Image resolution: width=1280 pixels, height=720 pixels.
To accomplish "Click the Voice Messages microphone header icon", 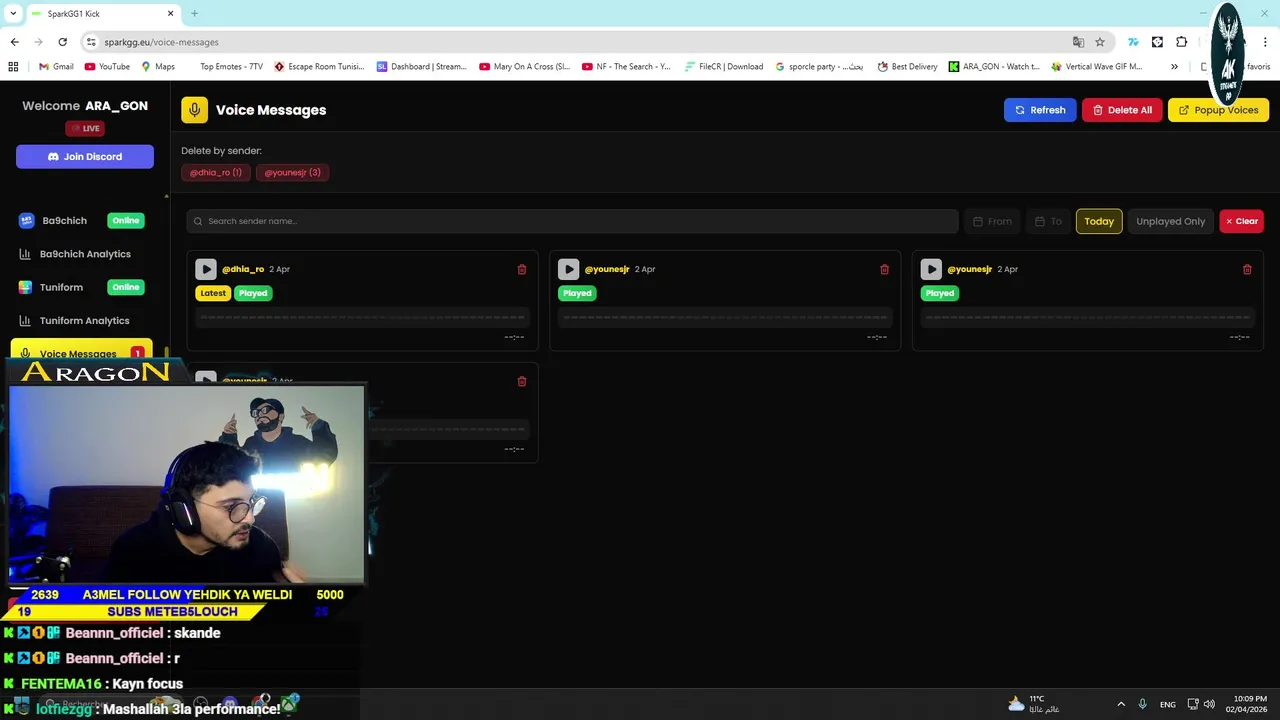I will pos(194,110).
